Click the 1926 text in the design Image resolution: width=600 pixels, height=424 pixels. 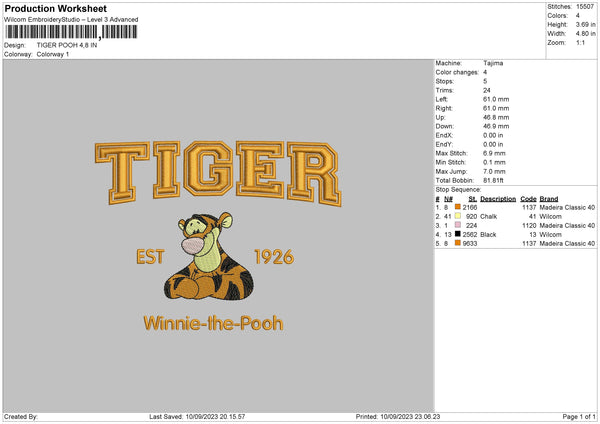point(274,257)
